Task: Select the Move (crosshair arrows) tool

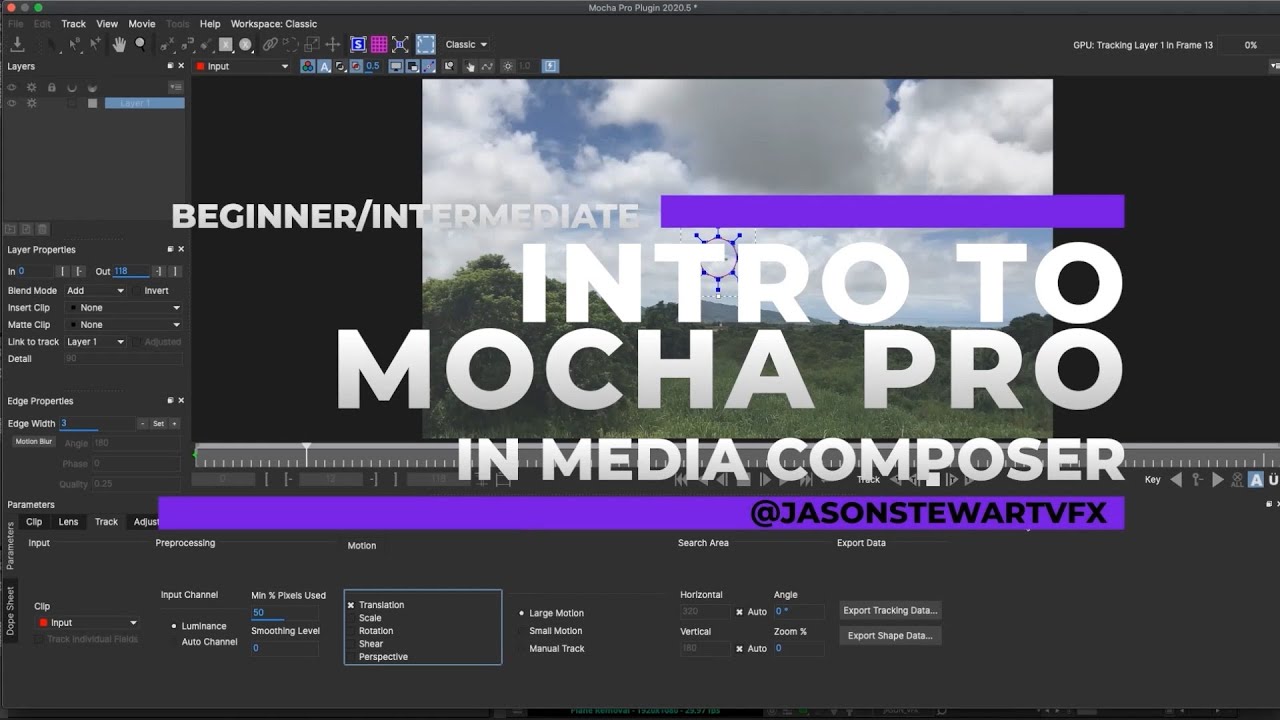Action: (333, 44)
